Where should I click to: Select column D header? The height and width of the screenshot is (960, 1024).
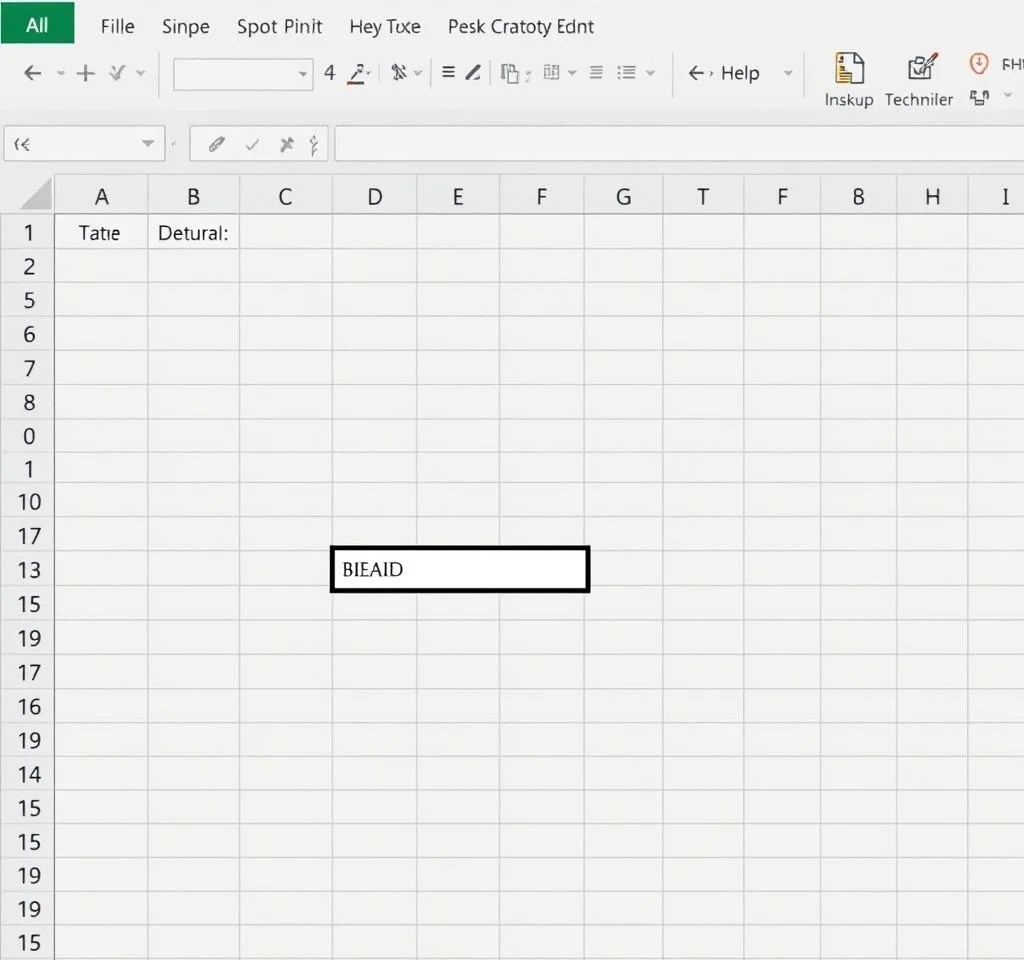tap(374, 196)
